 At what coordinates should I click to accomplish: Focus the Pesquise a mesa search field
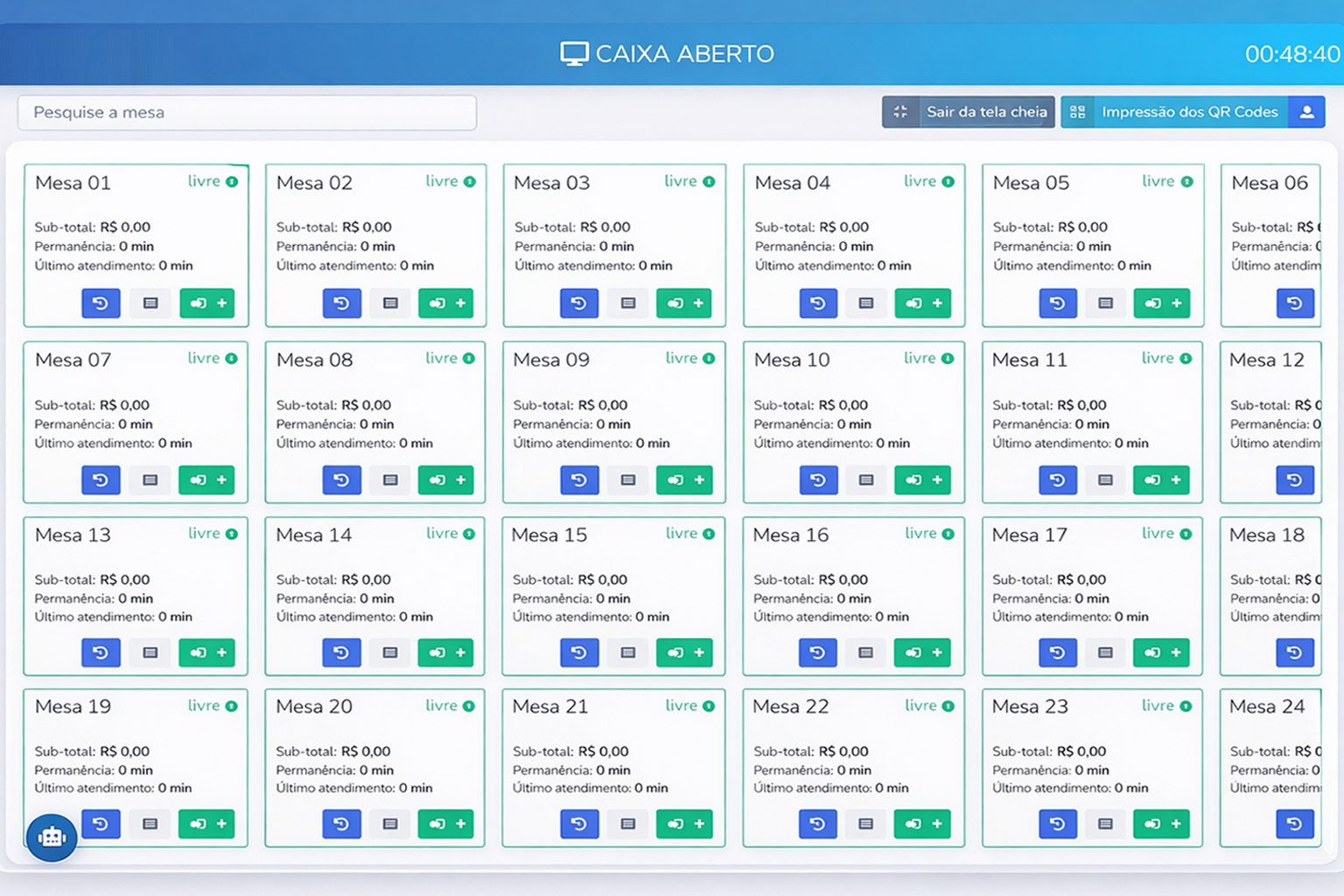point(247,113)
